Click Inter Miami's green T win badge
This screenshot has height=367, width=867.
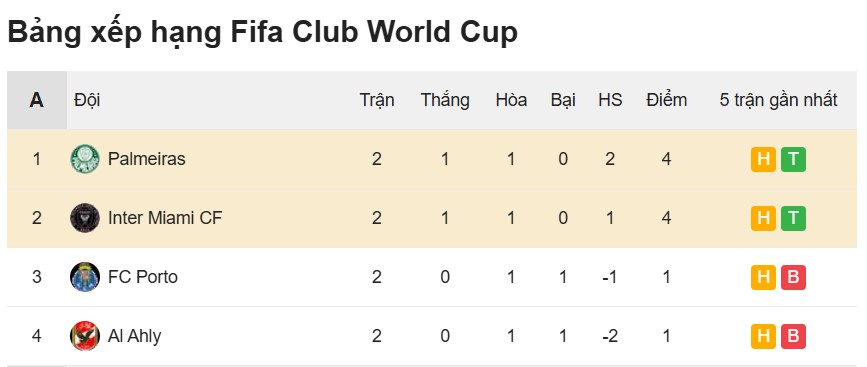(793, 218)
